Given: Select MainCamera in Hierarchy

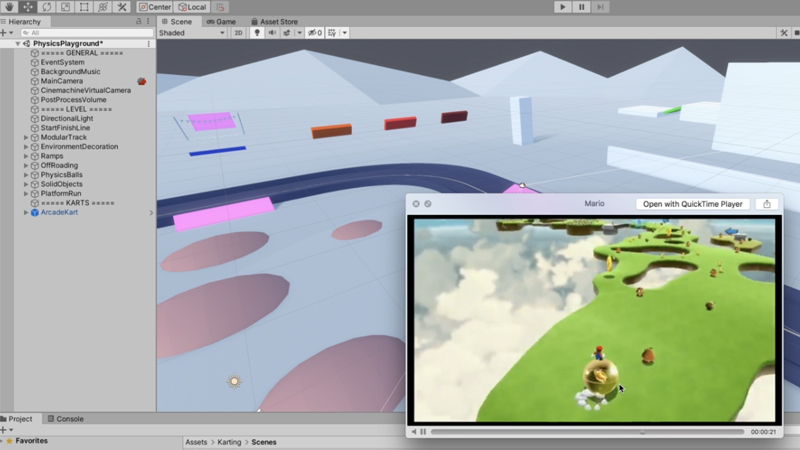Looking at the screenshot, I should 62,81.
